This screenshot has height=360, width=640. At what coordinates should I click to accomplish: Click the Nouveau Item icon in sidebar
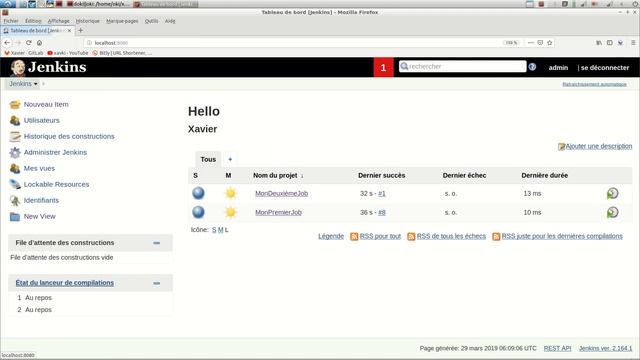15,104
